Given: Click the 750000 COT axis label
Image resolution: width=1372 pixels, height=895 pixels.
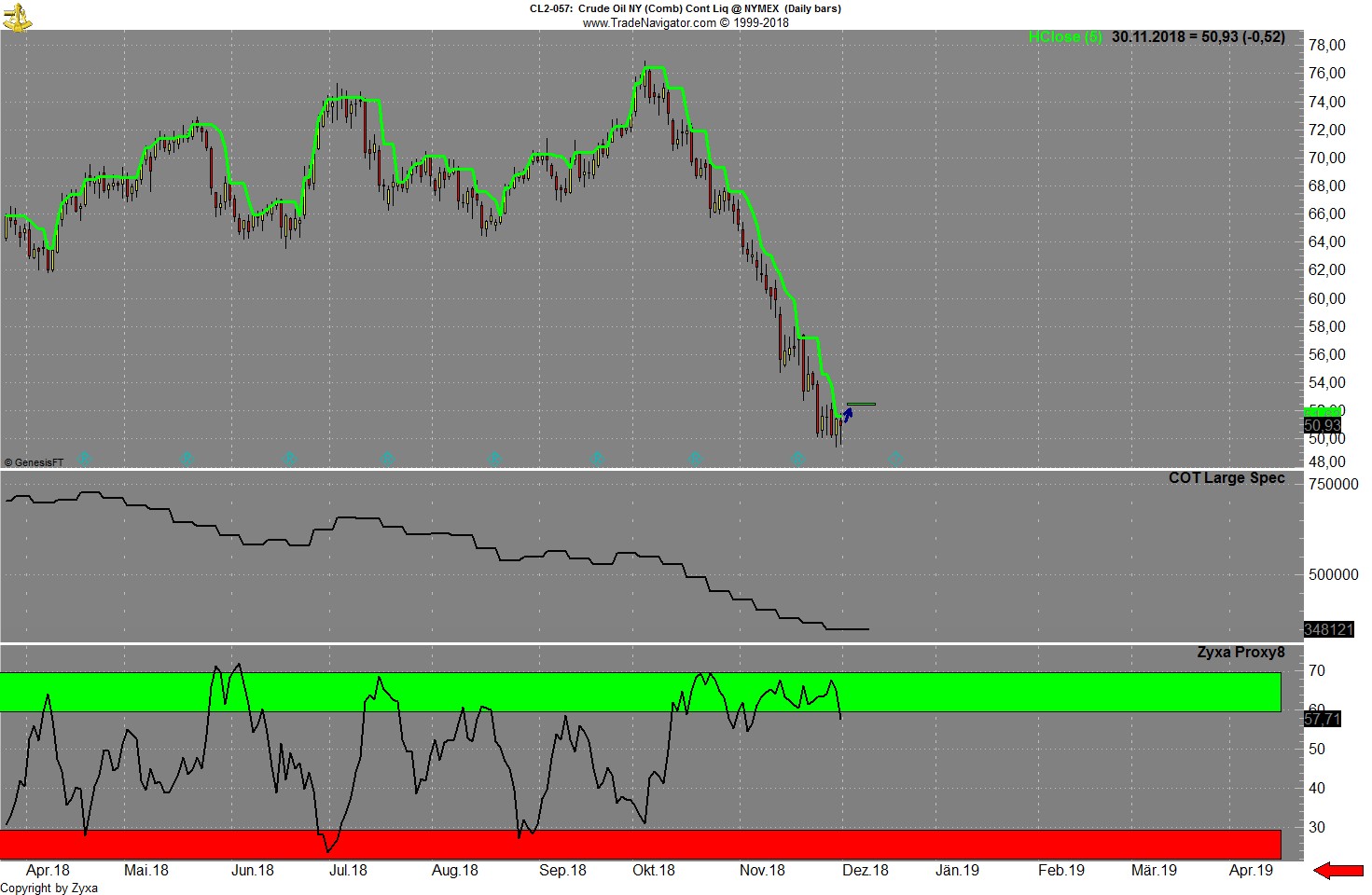Looking at the screenshot, I should point(1334,485).
